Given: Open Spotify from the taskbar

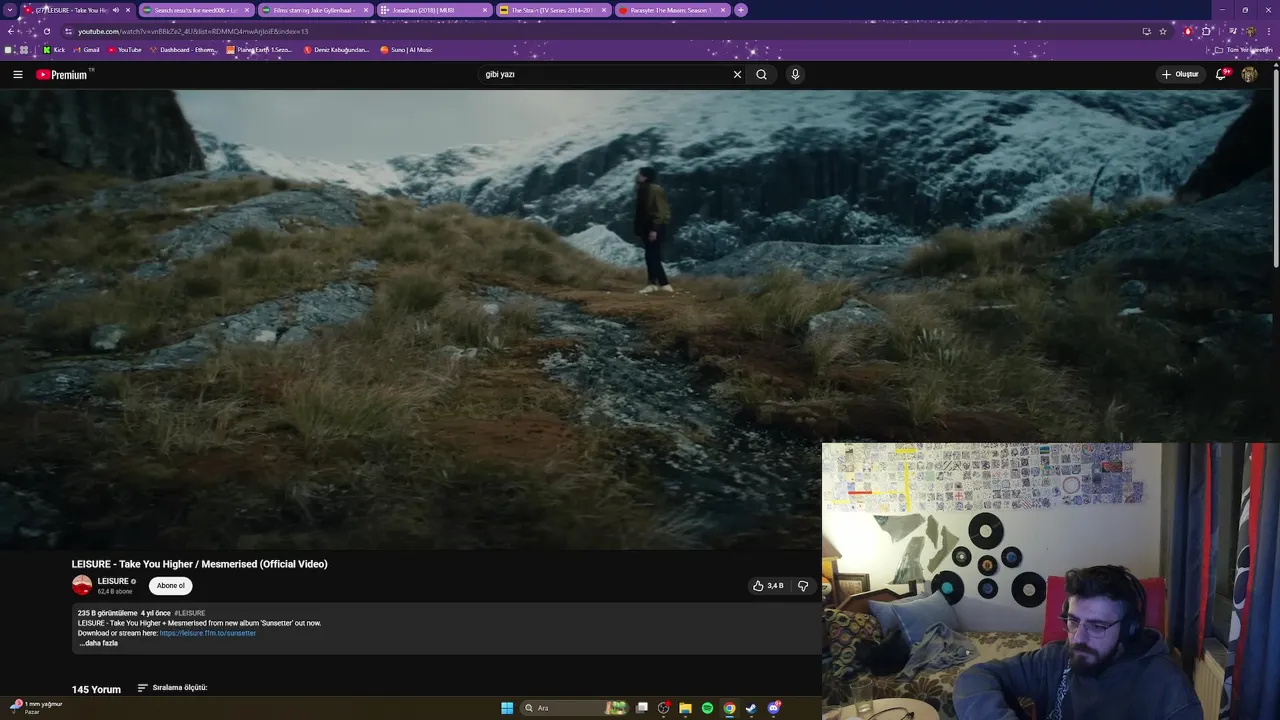Looking at the screenshot, I should (707, 708).
